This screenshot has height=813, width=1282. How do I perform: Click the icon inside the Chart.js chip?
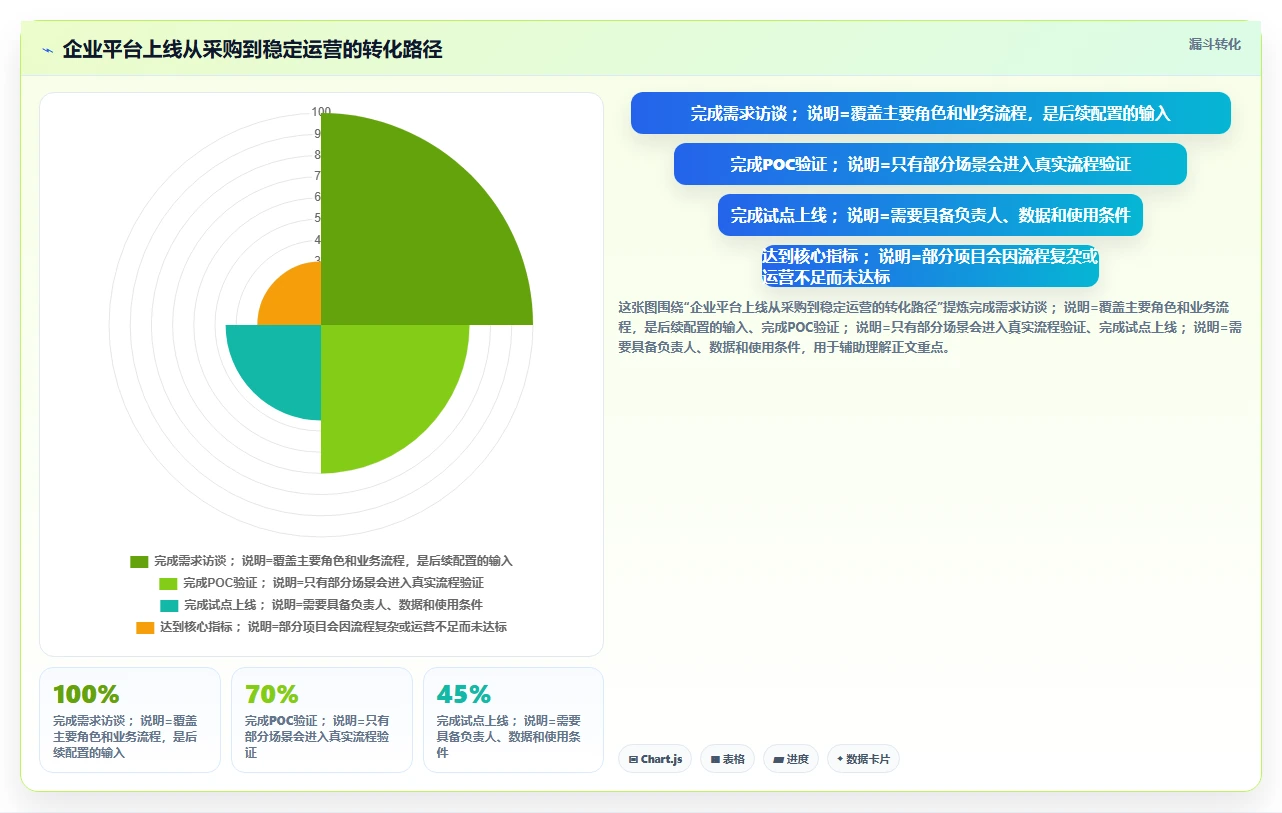pos(633,760)
